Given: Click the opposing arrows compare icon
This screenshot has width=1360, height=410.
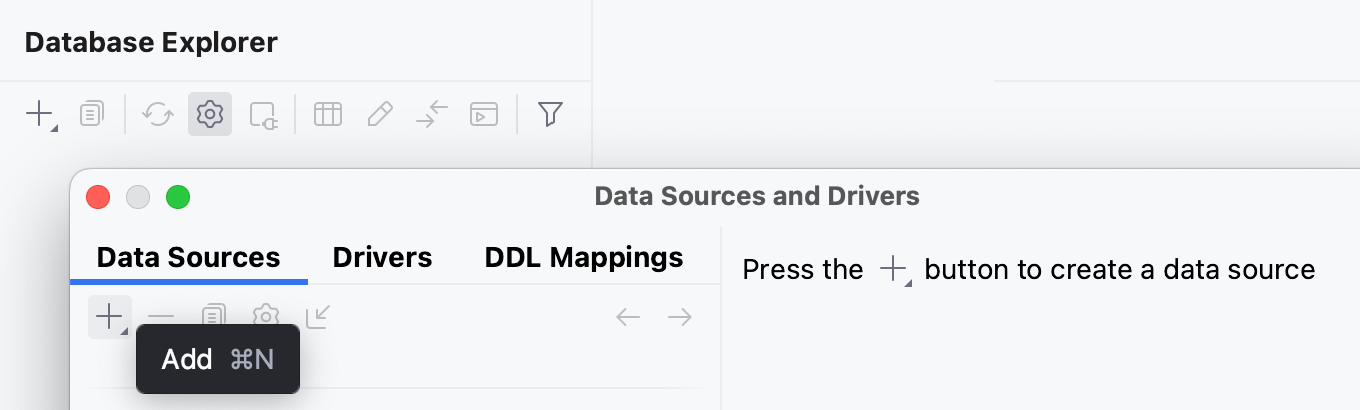Looking at the screenshot, I should [432, 115].
